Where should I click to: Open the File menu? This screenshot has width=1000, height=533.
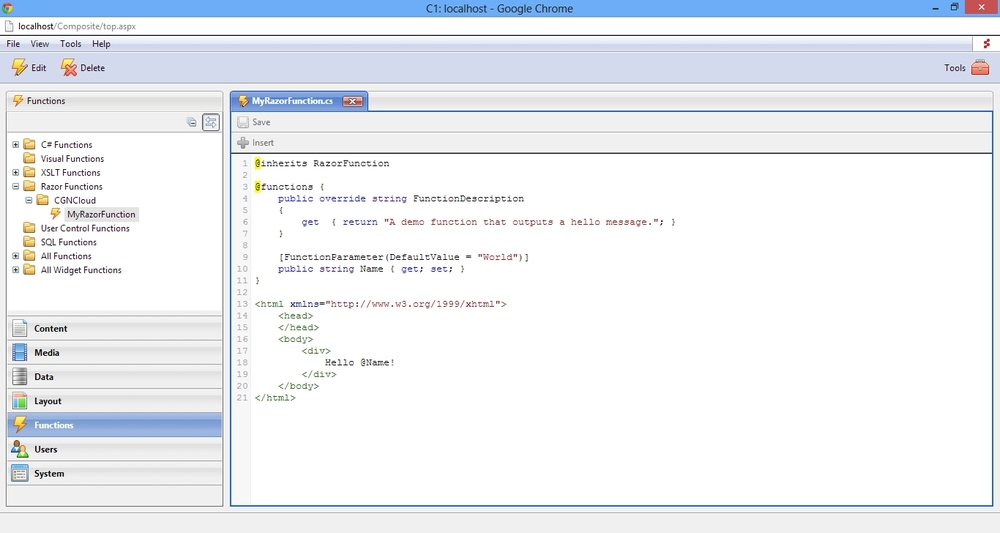(x=13, y=44)
